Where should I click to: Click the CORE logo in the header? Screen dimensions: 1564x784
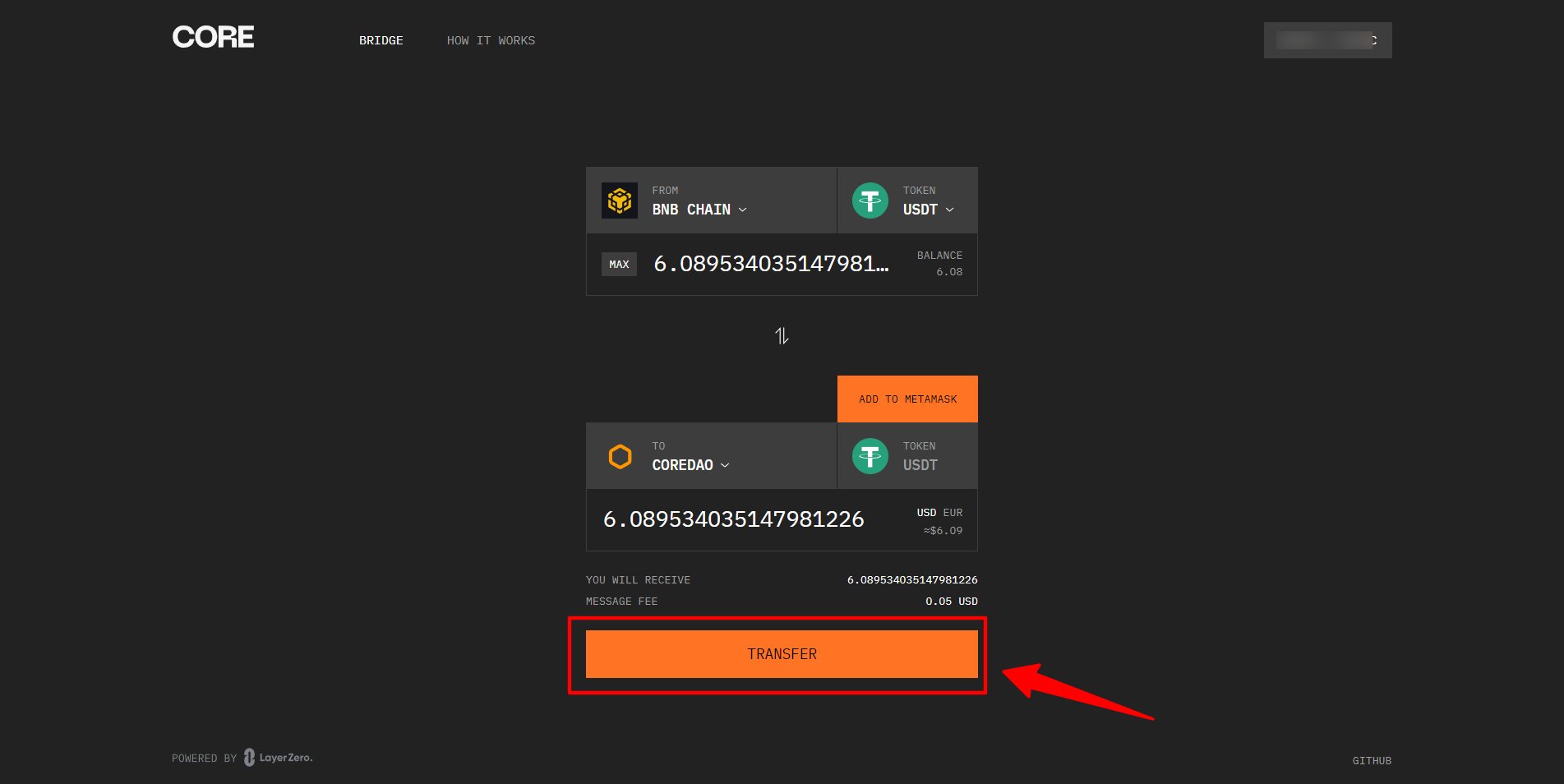212,36
